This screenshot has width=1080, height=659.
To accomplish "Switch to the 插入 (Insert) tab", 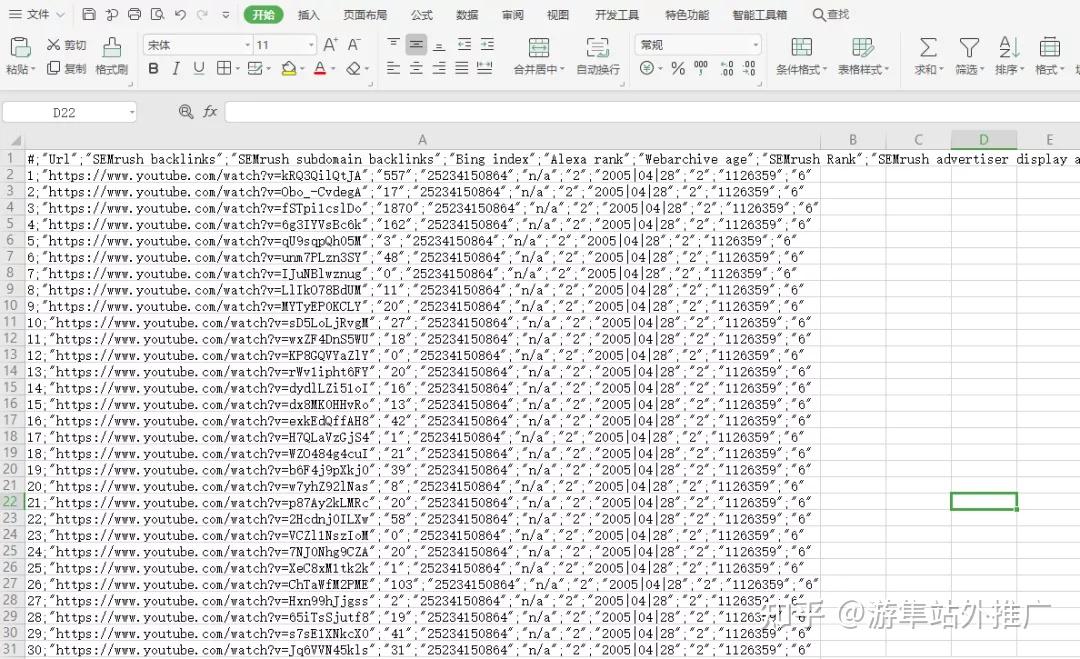I will click(309, 14).
